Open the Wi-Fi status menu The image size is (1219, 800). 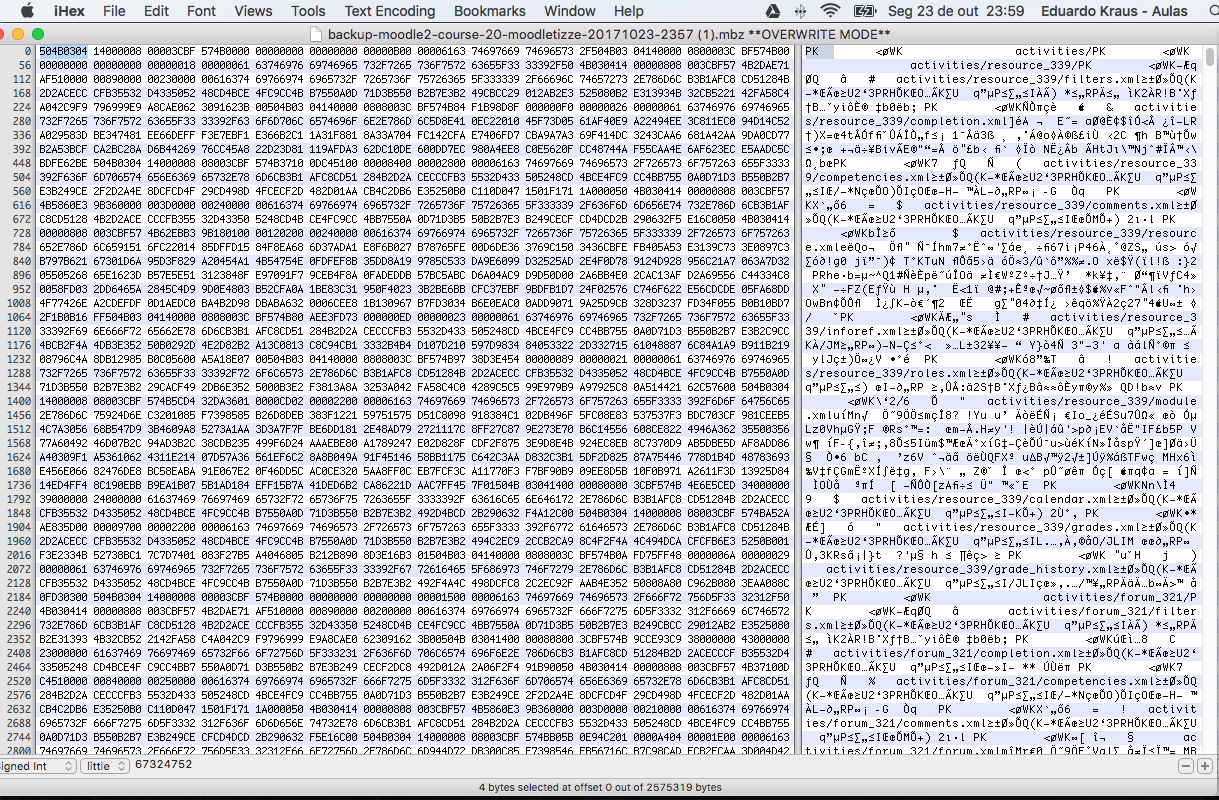(830, 11)
